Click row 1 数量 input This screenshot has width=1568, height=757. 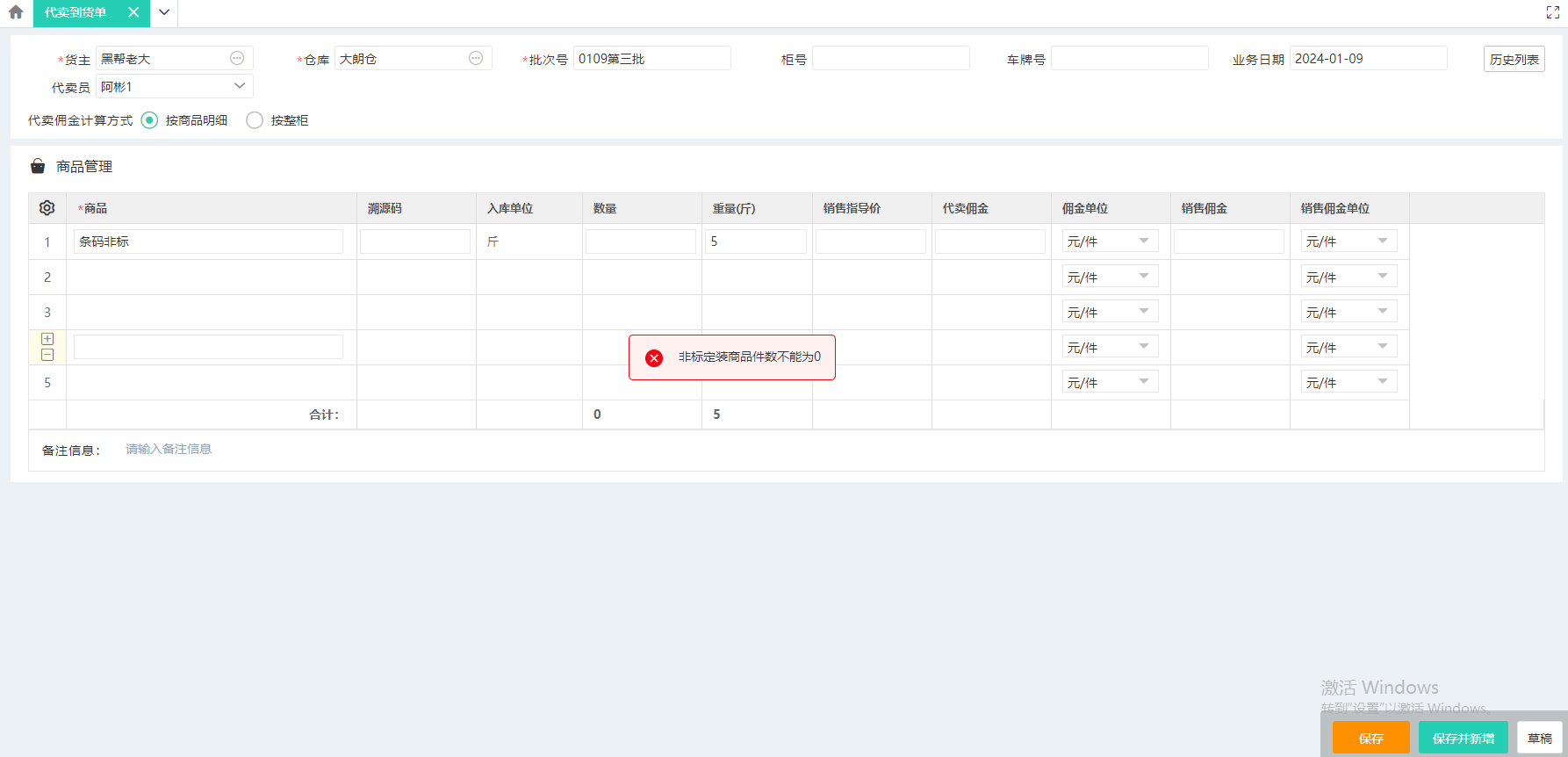click(x=641, y=242)
